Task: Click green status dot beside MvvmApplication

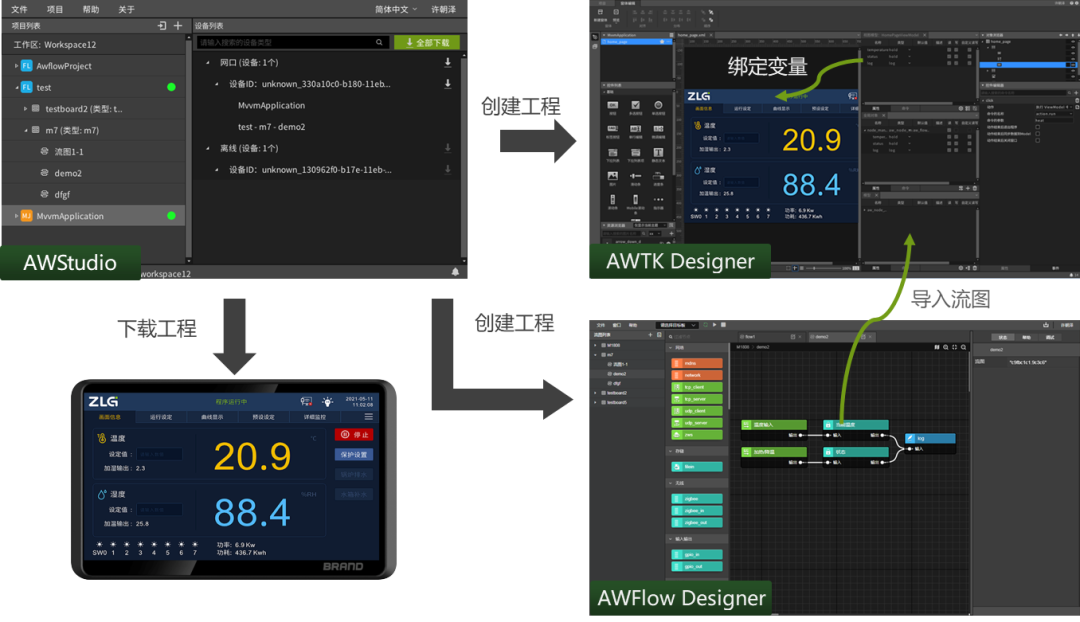Action: tap(171, 216)
